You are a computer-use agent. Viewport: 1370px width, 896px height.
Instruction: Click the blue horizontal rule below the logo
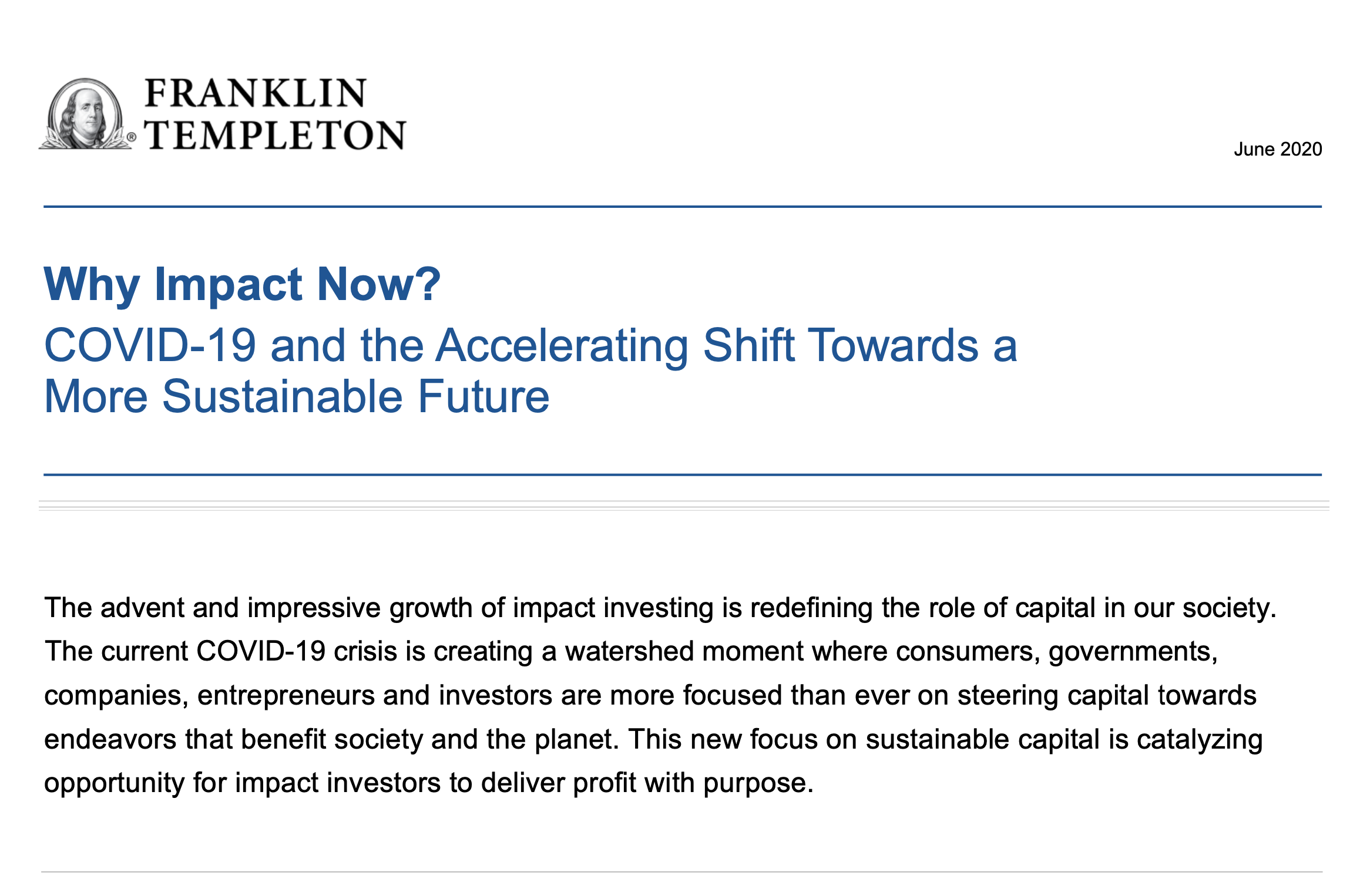(x=683, y=207)
